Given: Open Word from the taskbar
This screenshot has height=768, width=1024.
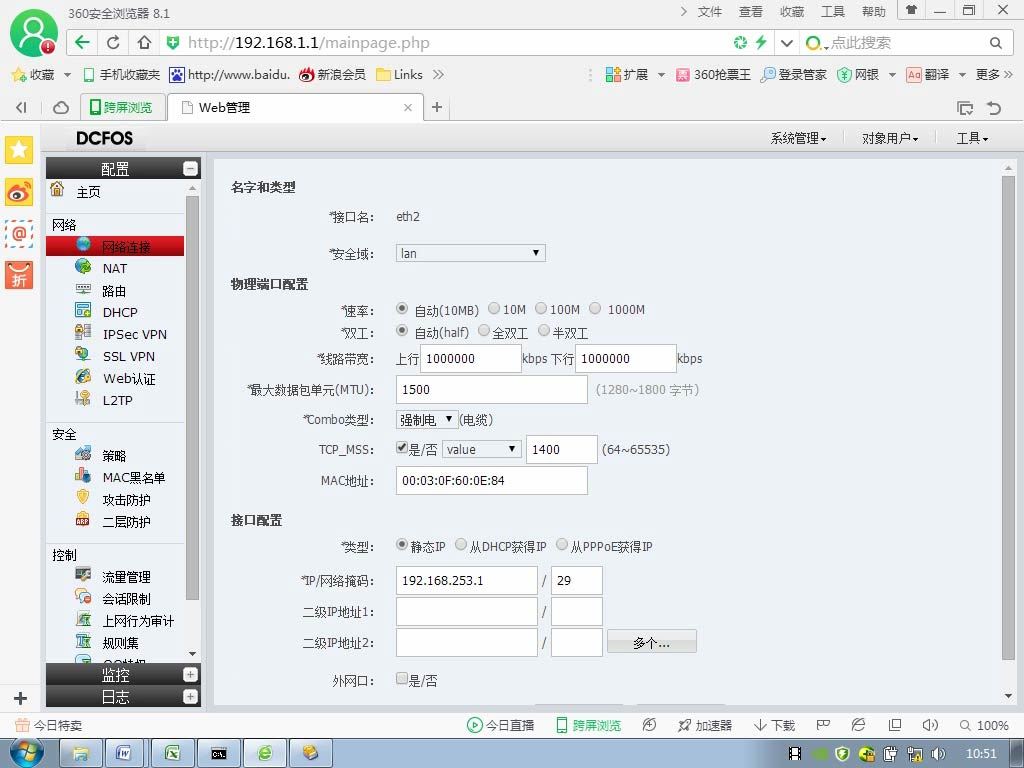Looking at the screenshot, I should (123, 753).
